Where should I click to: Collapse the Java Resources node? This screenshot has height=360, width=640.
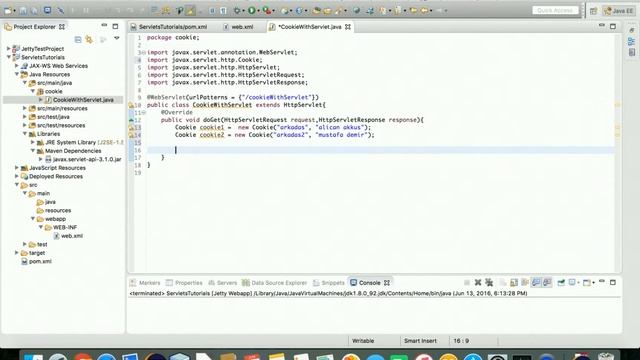[16, 74]
